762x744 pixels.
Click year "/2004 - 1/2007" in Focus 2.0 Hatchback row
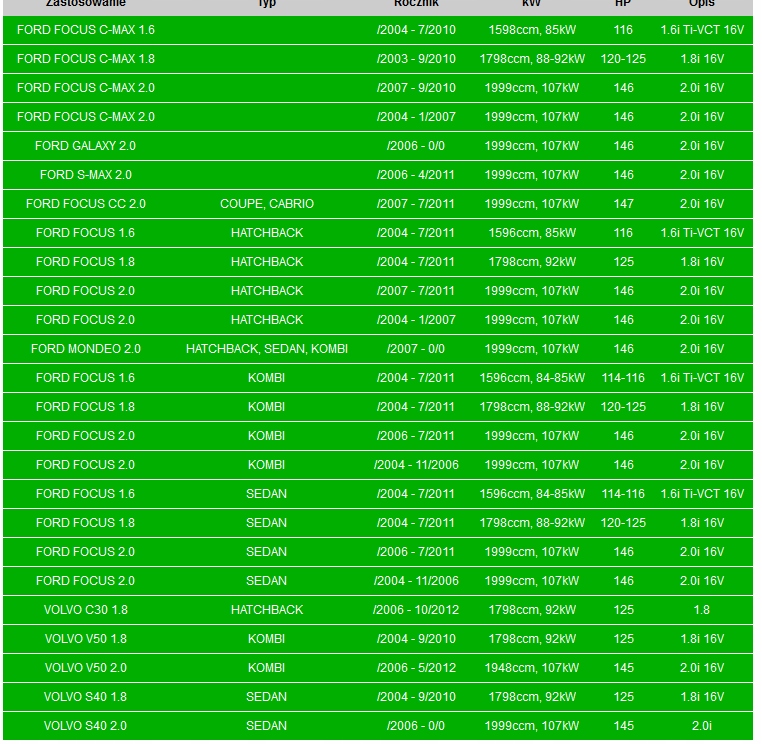(416, 320)
